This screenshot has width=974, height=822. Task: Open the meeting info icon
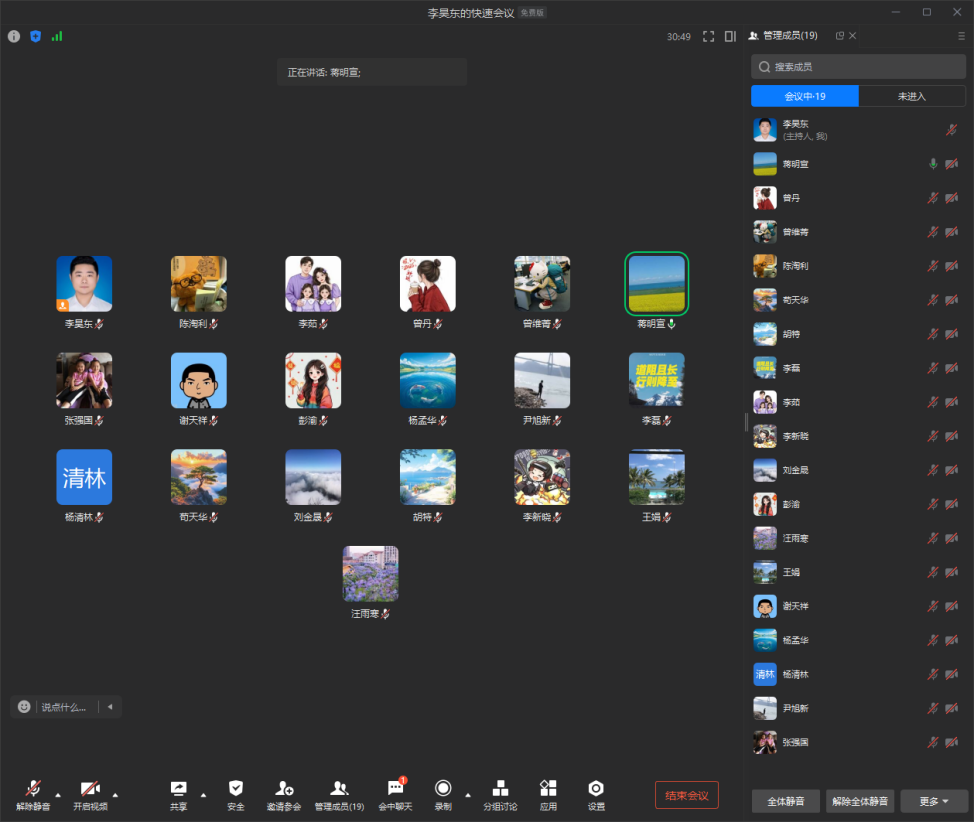14,36
